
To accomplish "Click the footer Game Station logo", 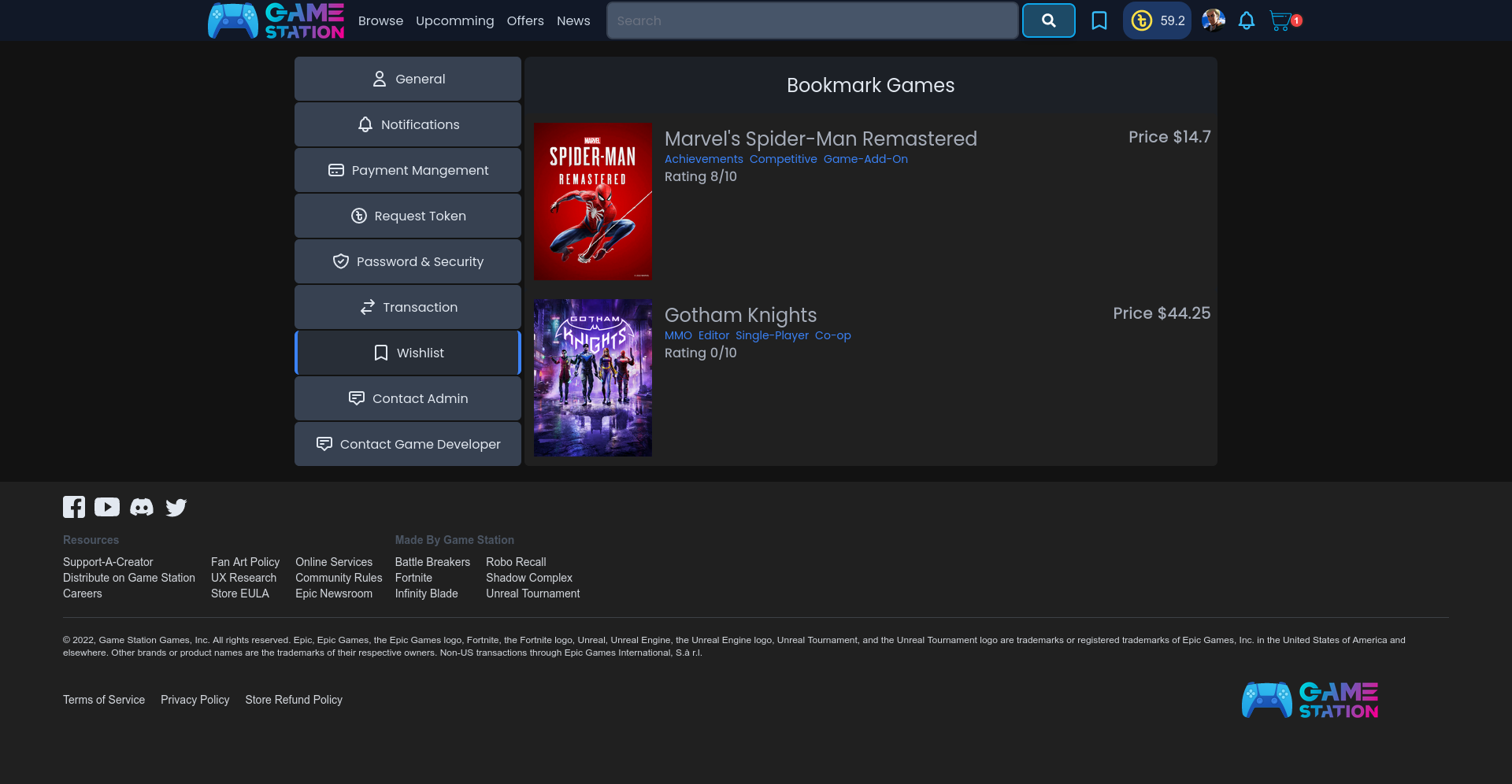I will (1310, 700).
